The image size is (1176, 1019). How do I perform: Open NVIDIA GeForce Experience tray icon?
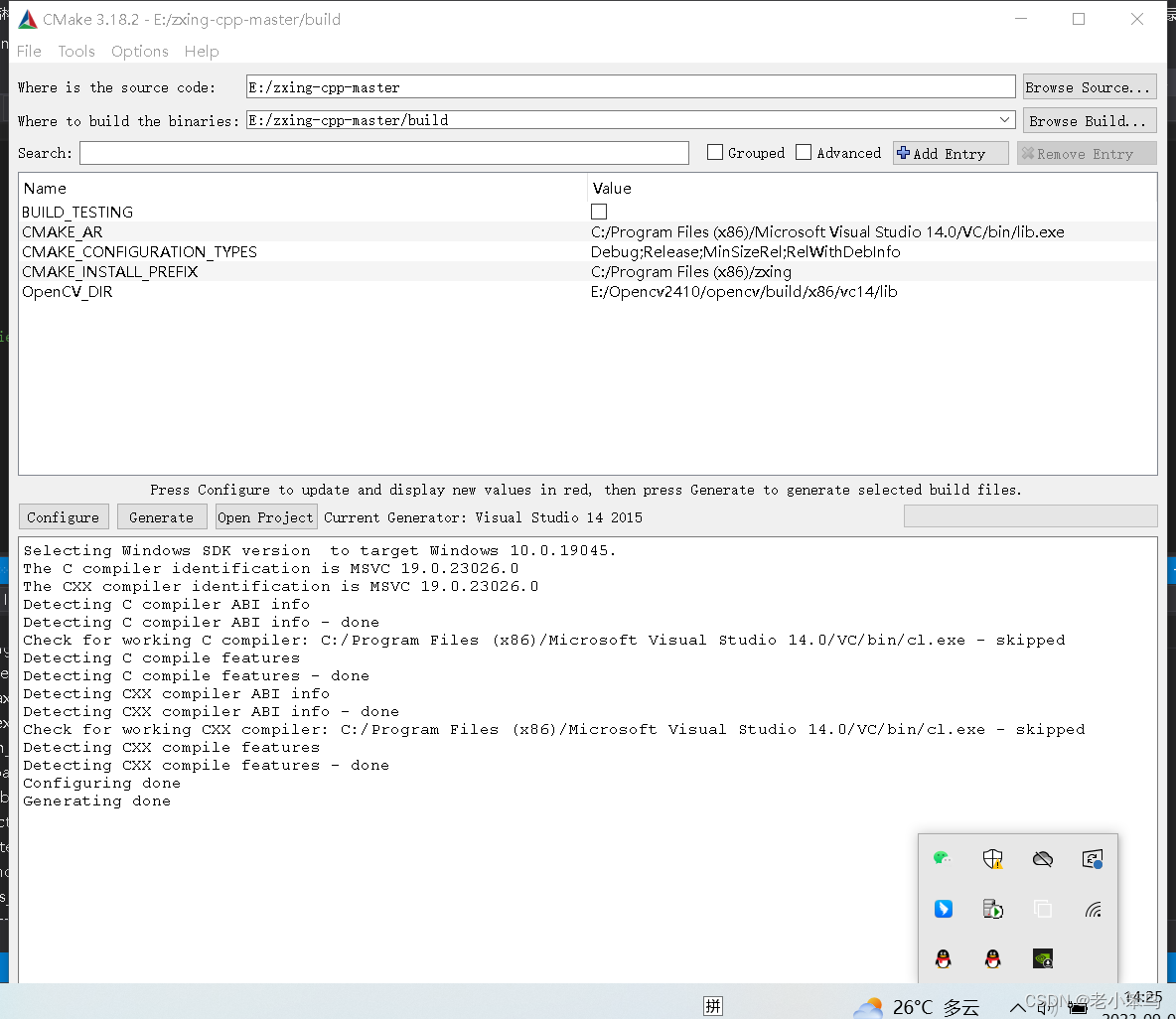coord(1042,957)
